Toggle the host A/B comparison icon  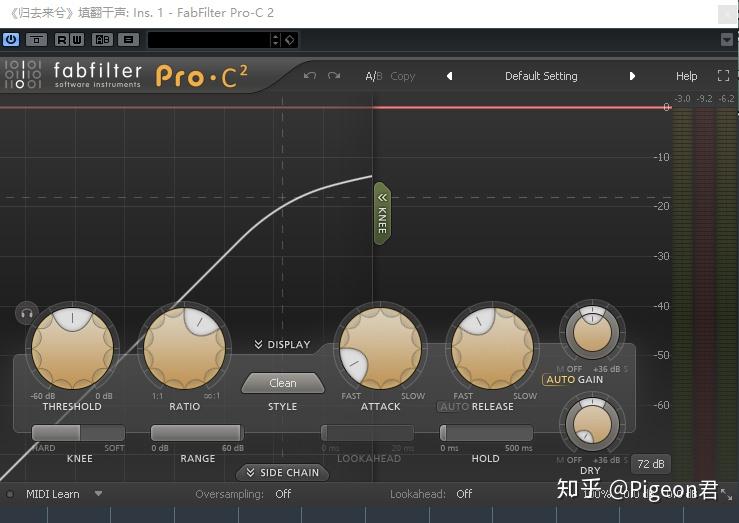point(102,40)
